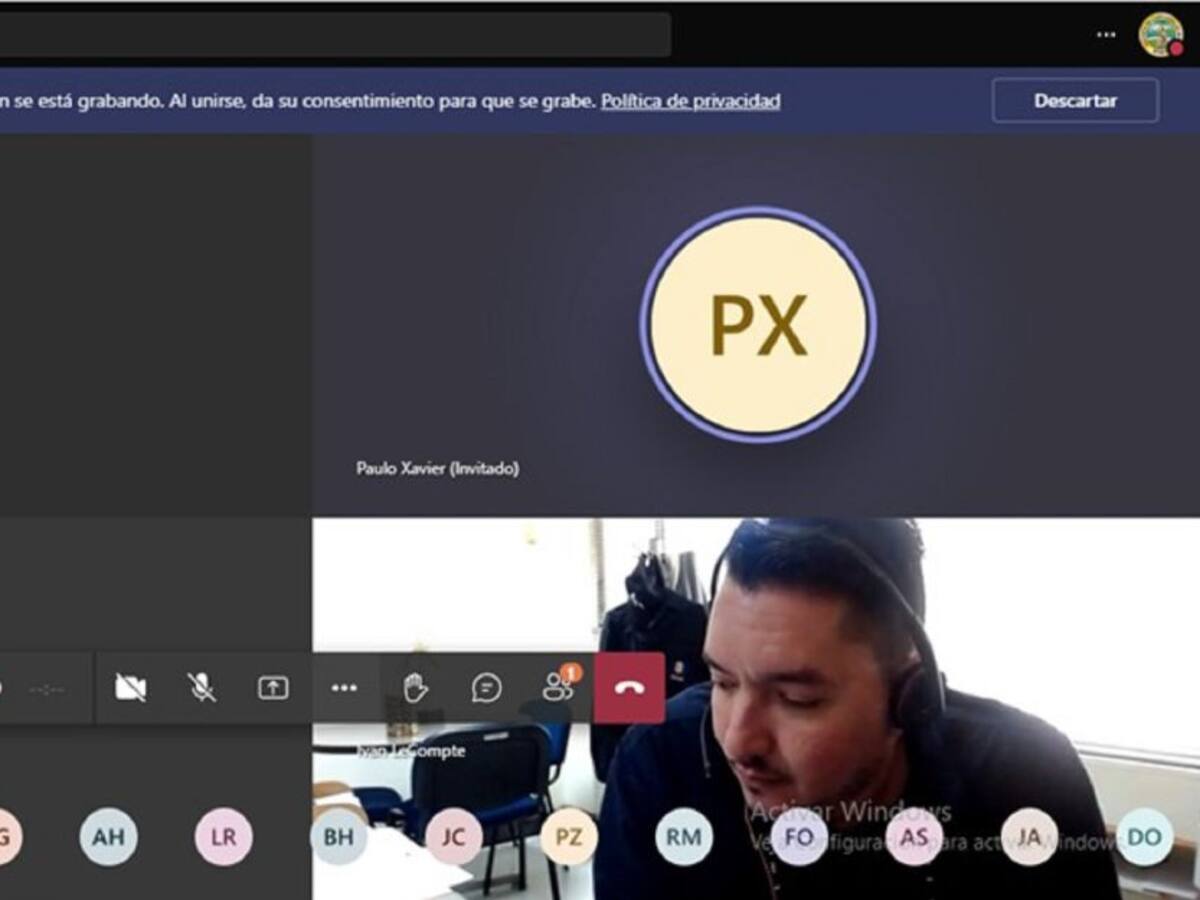Open the top-right settings ellipsis menu

pyautogui.click(x=1105, y=34)
